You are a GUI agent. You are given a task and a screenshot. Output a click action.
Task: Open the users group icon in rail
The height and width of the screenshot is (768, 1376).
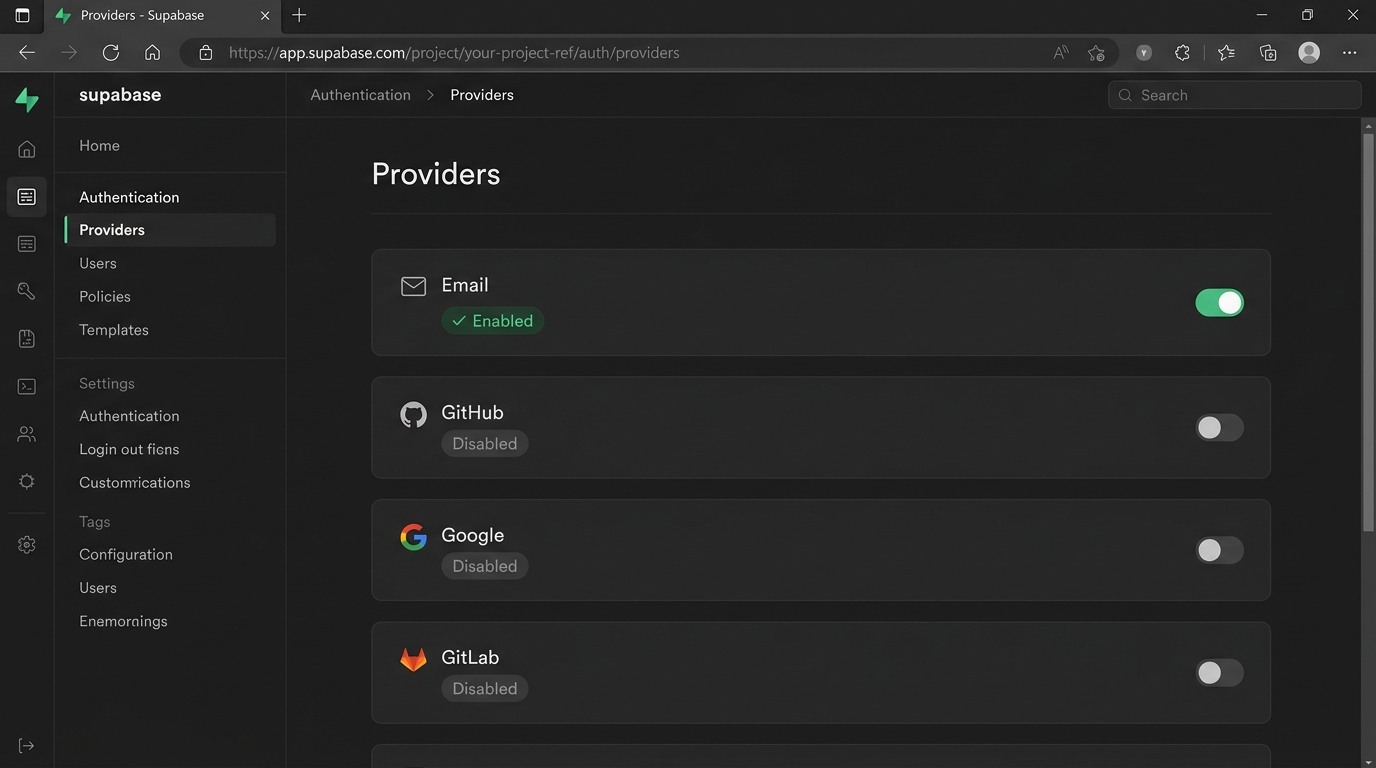tap(27, 434)
